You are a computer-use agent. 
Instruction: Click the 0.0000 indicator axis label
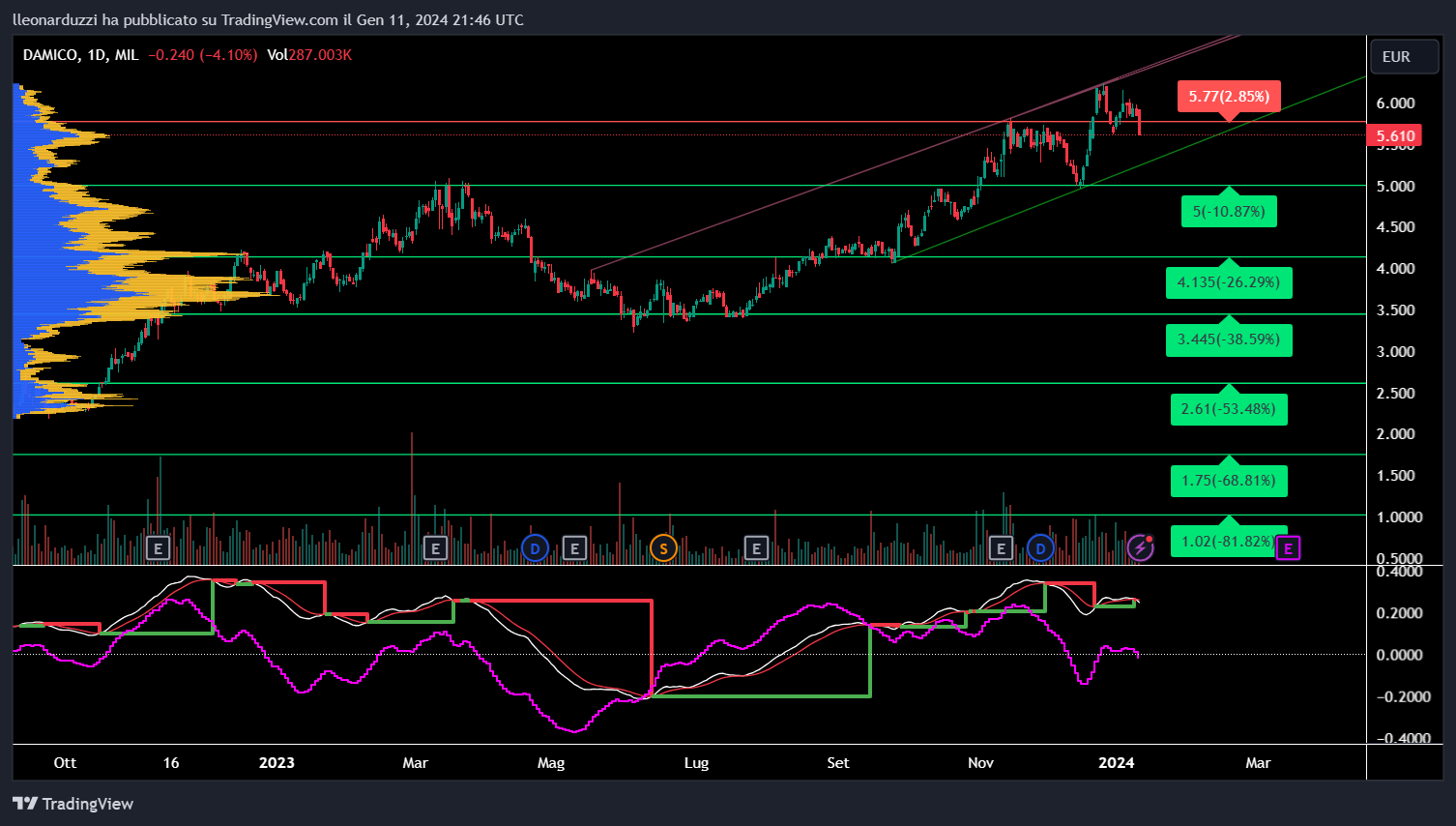point(1399,655)
